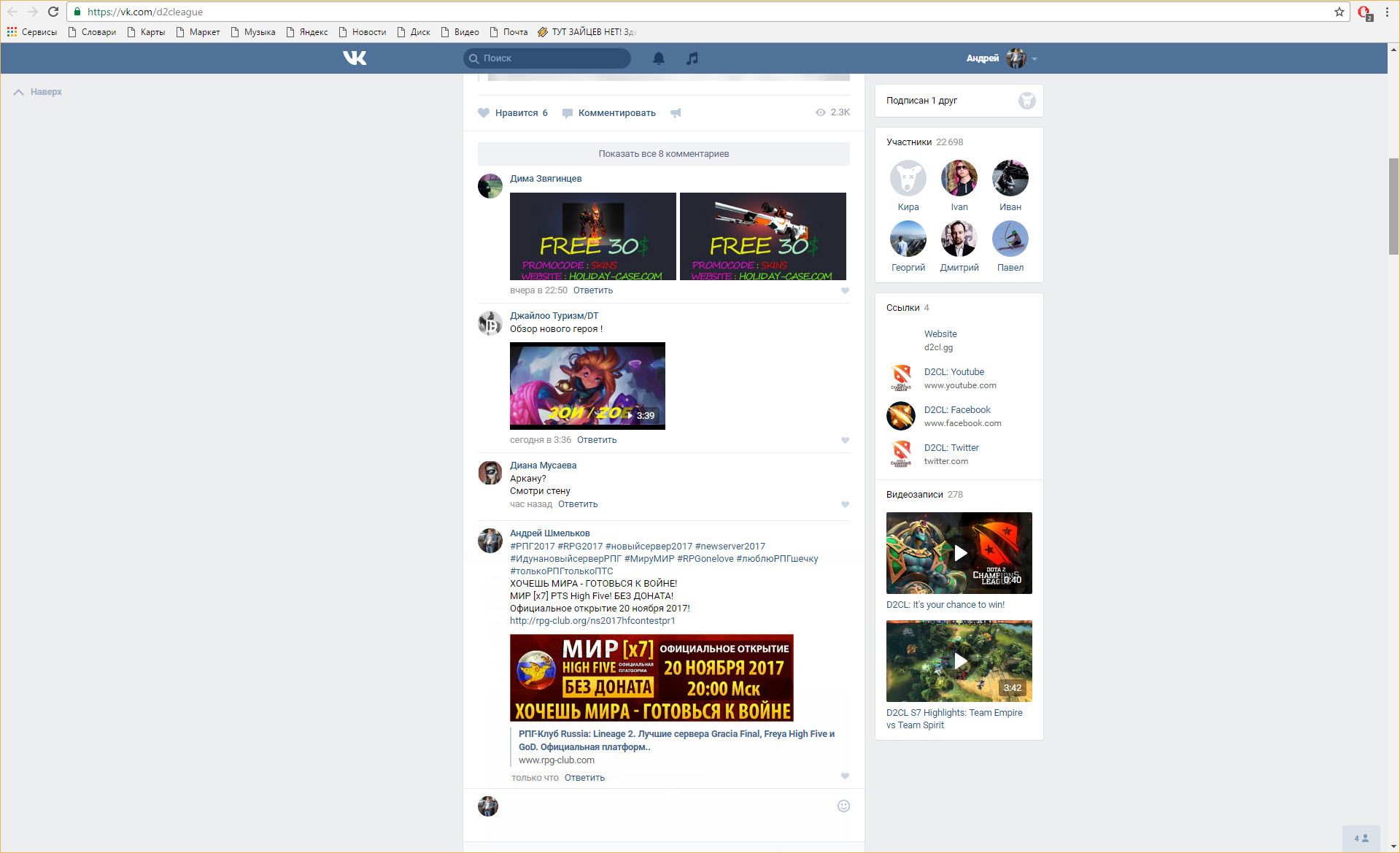This screenshot has width=1400, height=853.
Task: Expand all 8 comments
Action: [663, 154]
